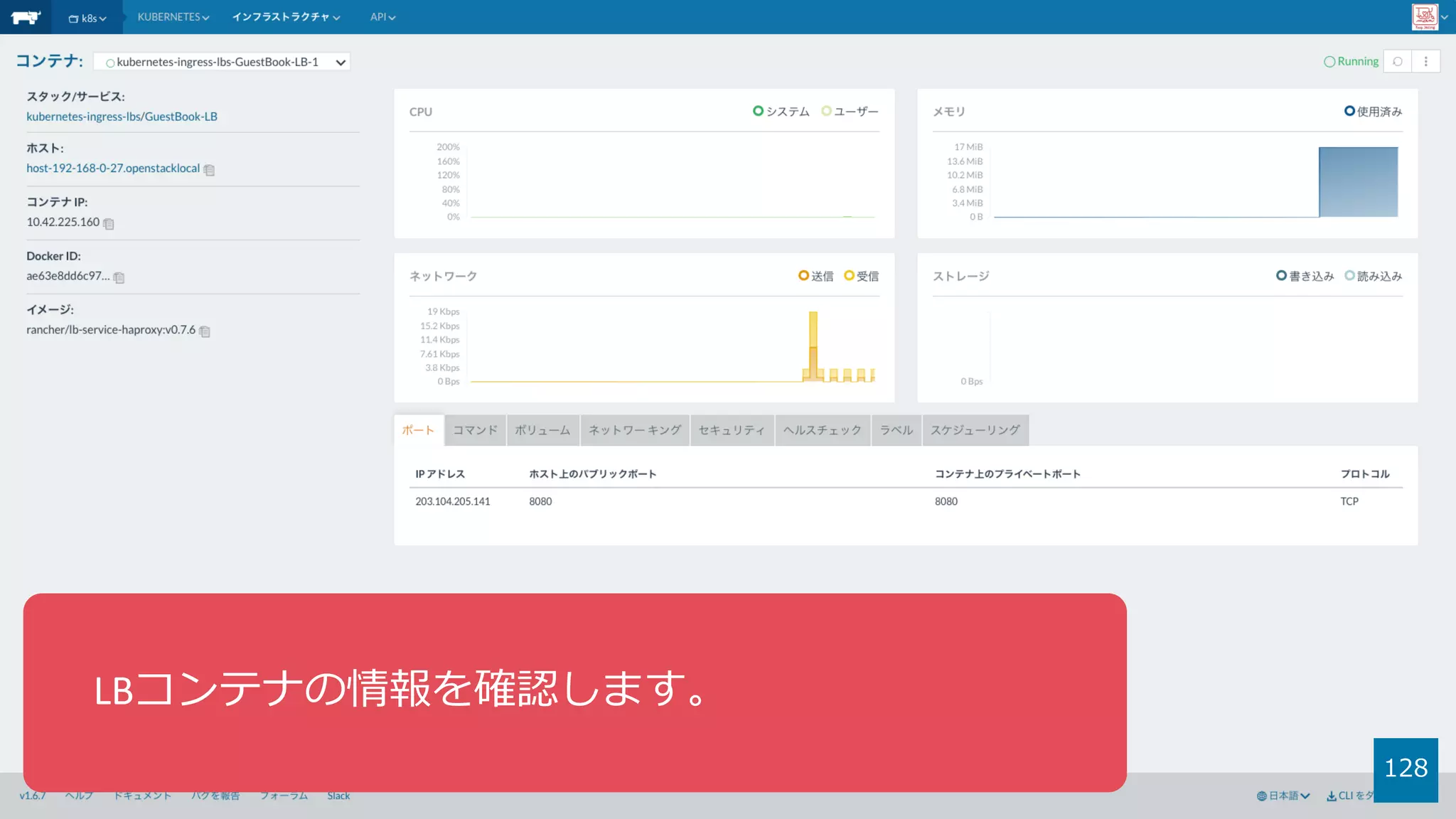Copy image name with clipboard icon
The width and height of the screenshot is (1456, 819).
[x=205, y=331]
